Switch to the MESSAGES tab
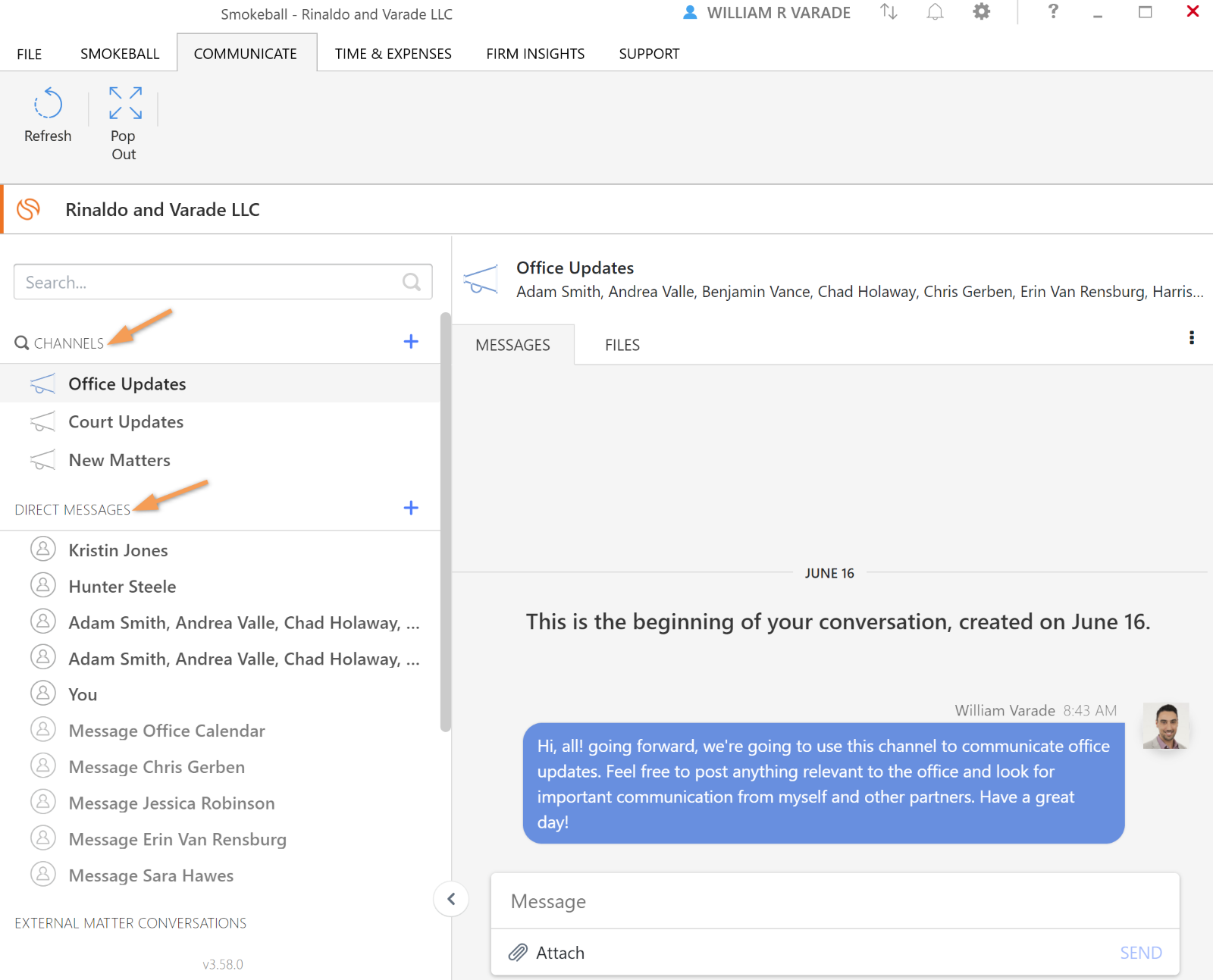 (x=513, y=345)
